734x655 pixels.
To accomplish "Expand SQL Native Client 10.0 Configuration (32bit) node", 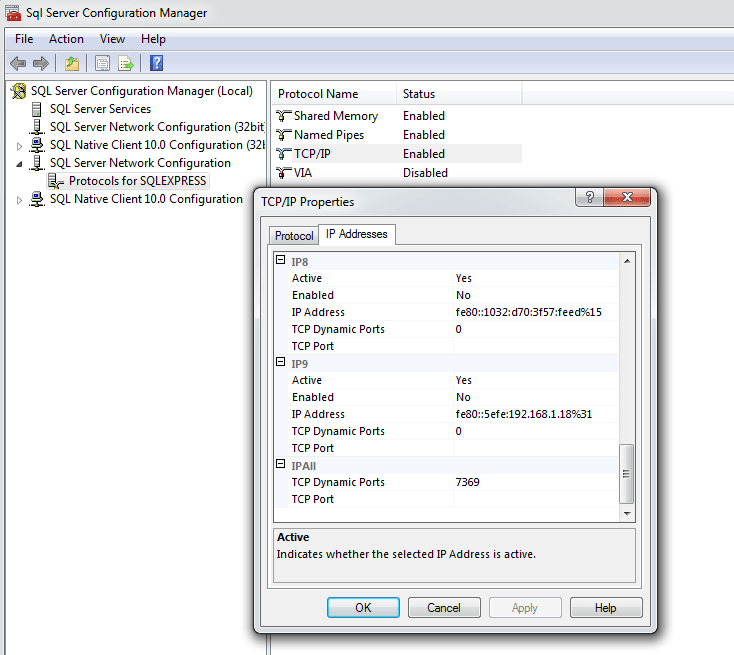I will pyautogui.click(x=19, y=146).
